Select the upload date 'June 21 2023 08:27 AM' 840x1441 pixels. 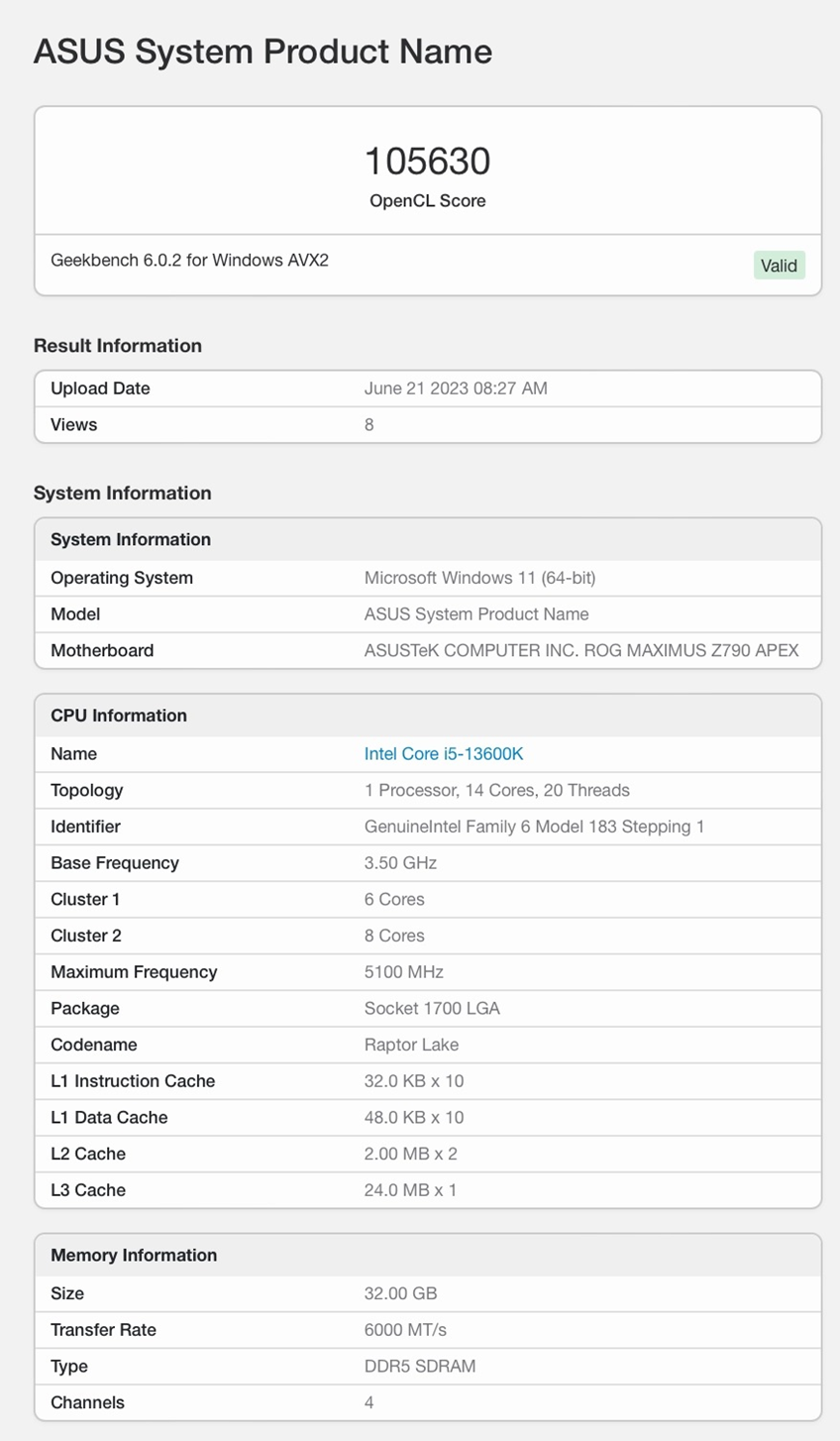coord(456,388)
